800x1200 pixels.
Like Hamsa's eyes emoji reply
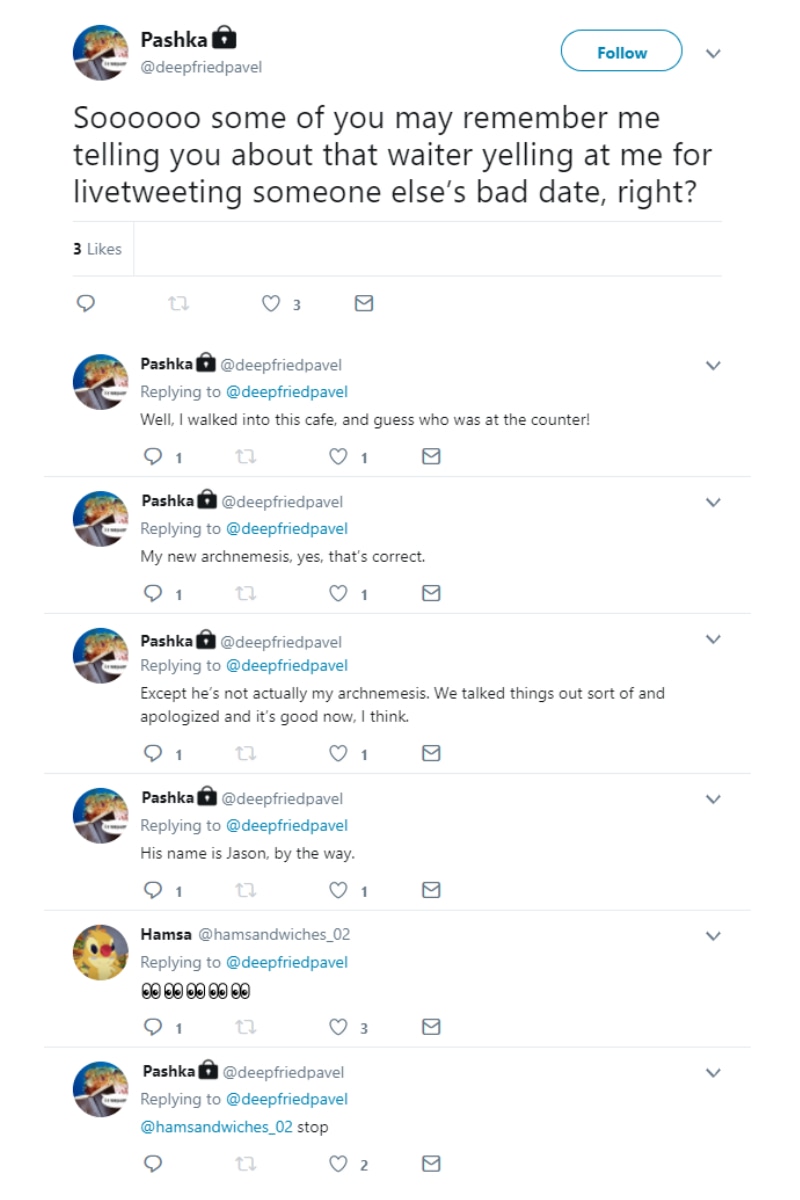[340, 1027]
